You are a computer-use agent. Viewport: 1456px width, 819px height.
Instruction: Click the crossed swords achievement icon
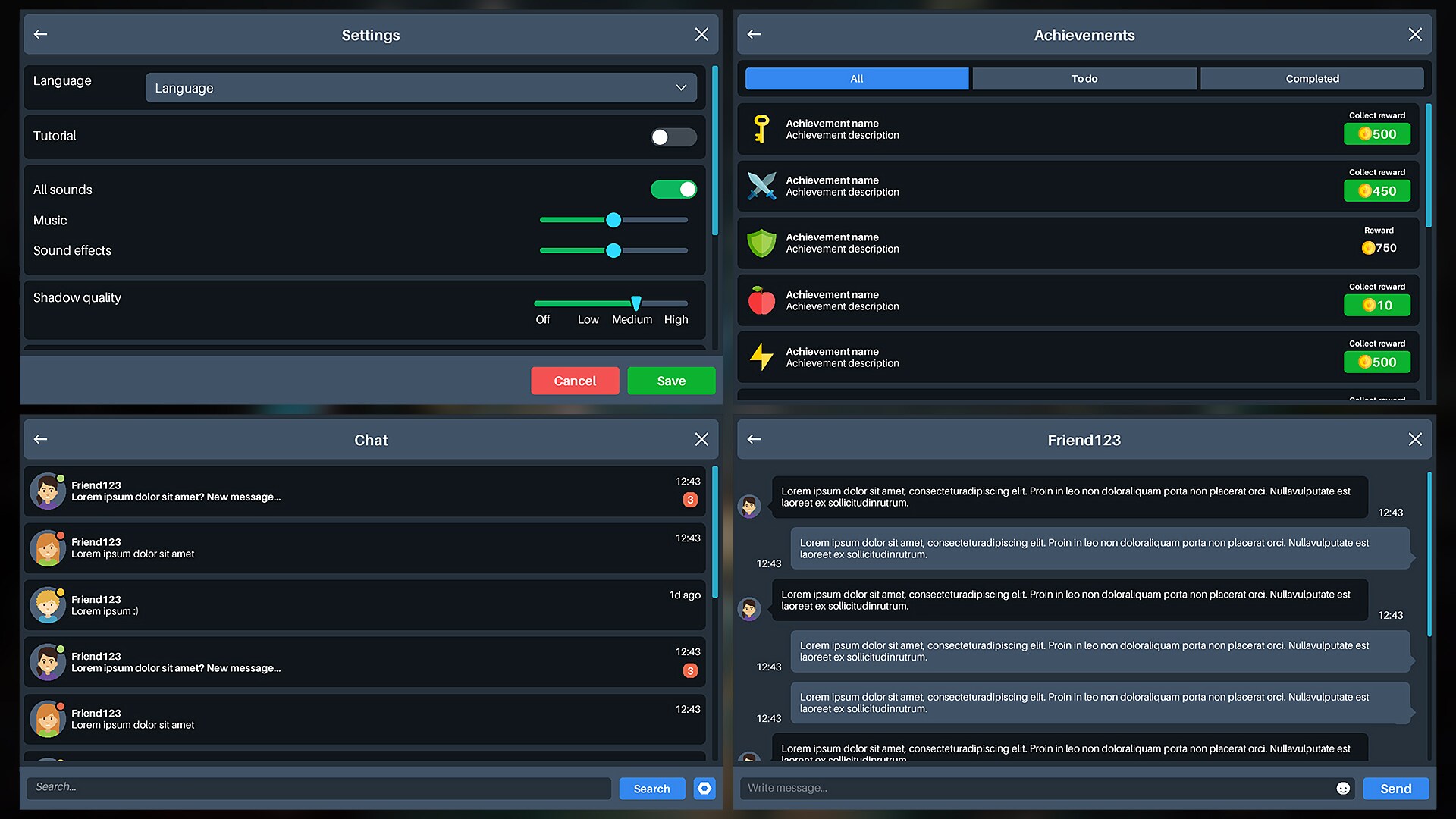tap(761, 186)
